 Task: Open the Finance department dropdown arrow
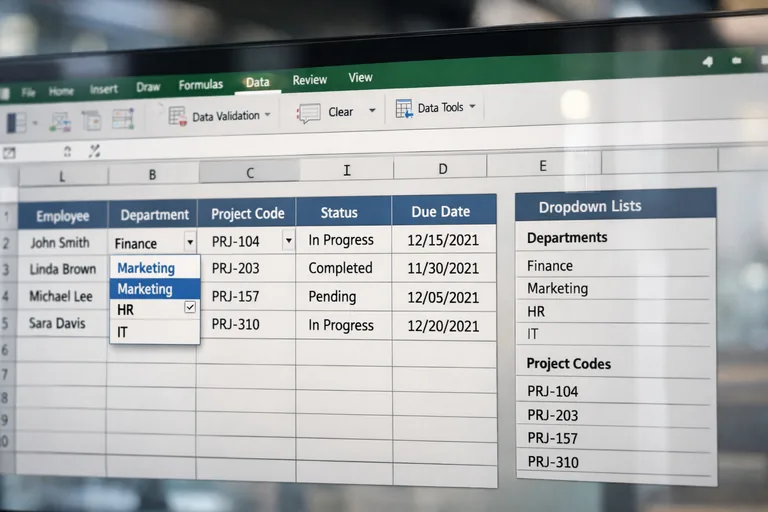pos(190,242)
